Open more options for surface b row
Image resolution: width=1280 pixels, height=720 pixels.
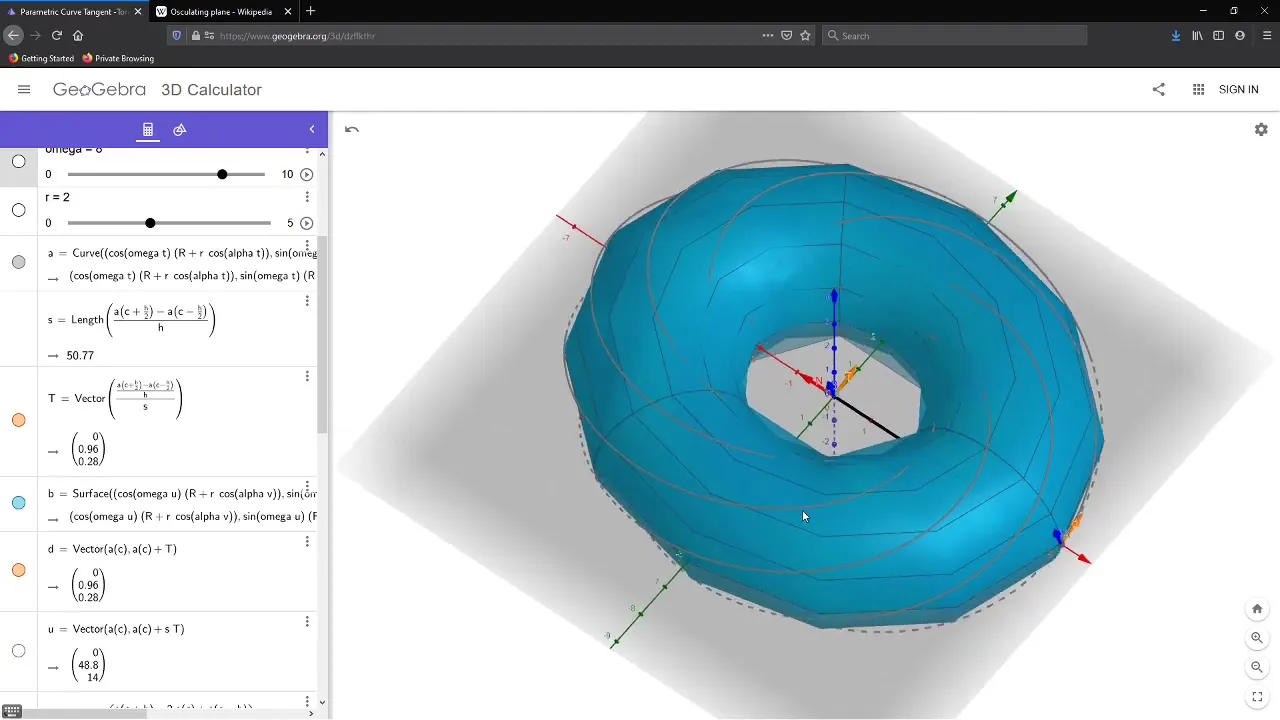(x=307, y=487)
